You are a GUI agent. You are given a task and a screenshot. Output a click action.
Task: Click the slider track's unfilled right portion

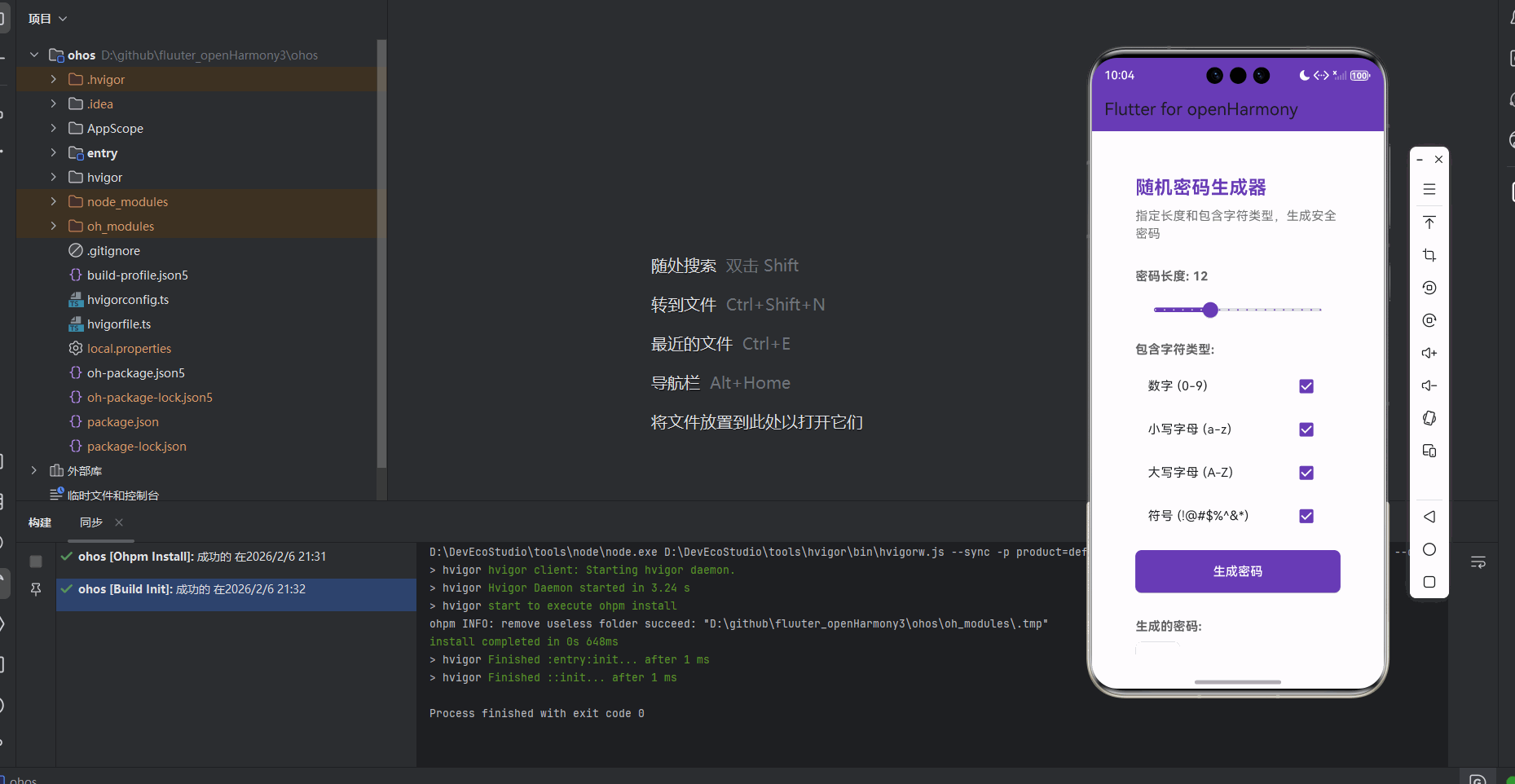click(x=1270, y=310)
